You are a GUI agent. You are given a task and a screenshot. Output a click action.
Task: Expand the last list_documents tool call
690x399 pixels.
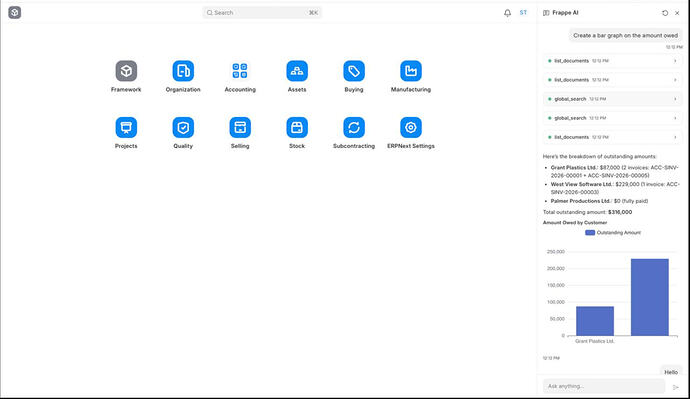click(612, 137)
